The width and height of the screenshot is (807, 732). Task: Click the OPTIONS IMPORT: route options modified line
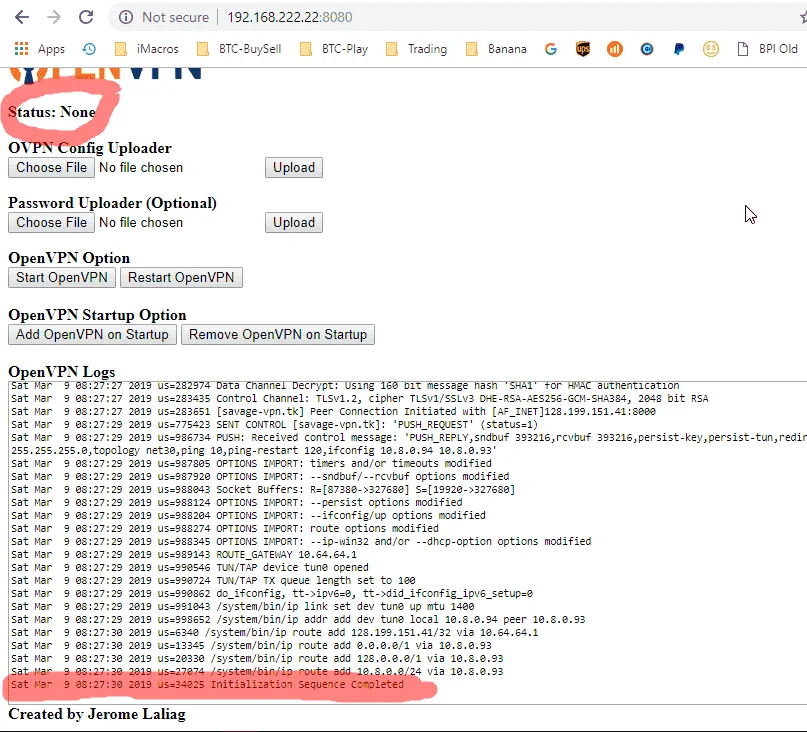click(225, 528)
